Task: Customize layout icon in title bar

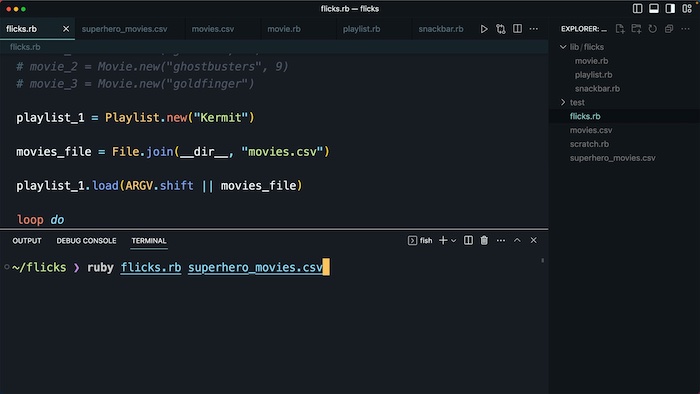Action: coord(687,8)
